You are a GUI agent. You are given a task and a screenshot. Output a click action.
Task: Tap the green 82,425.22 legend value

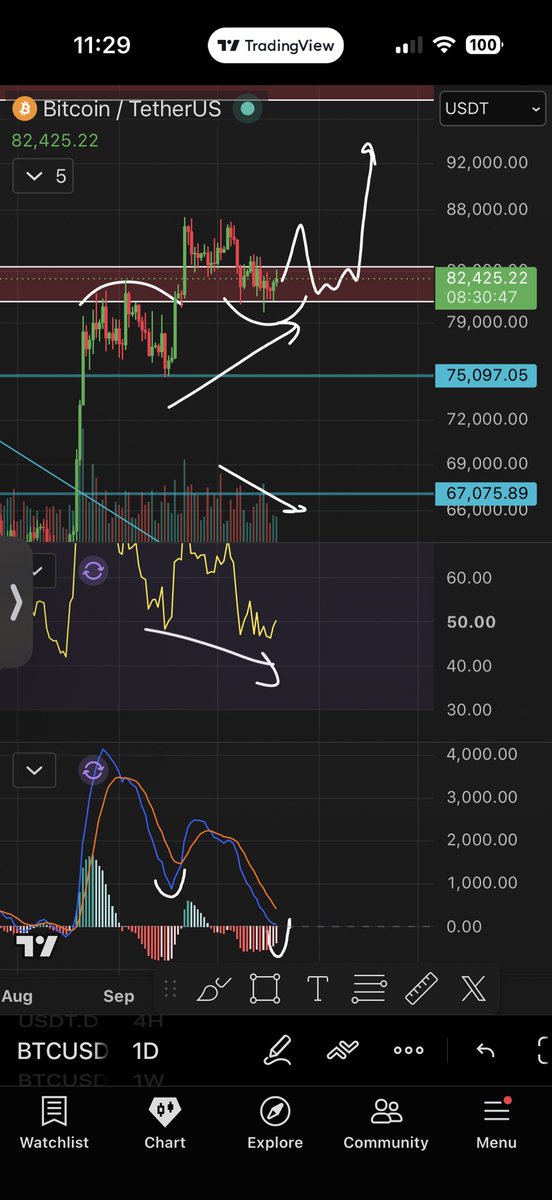pos(55,141)
